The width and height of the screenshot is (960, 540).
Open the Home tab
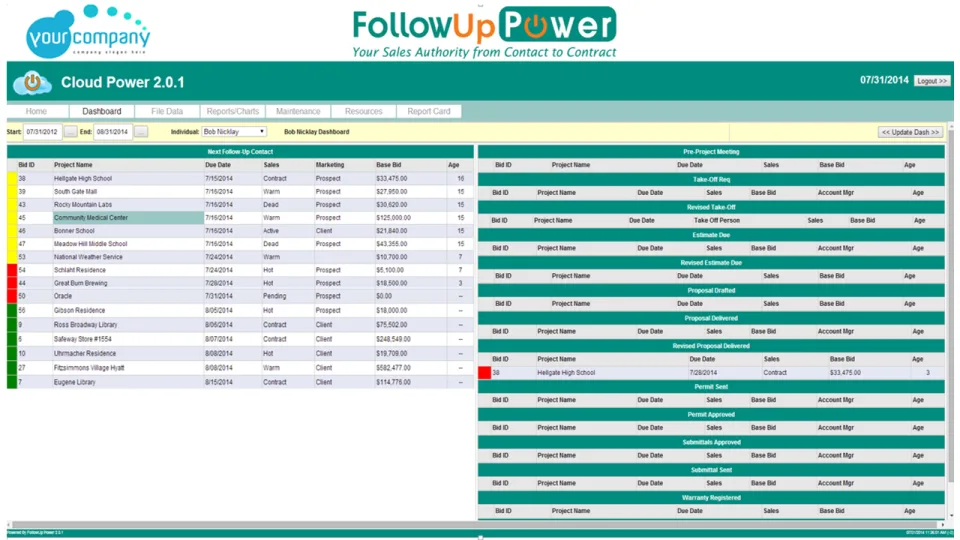[36, 111]
